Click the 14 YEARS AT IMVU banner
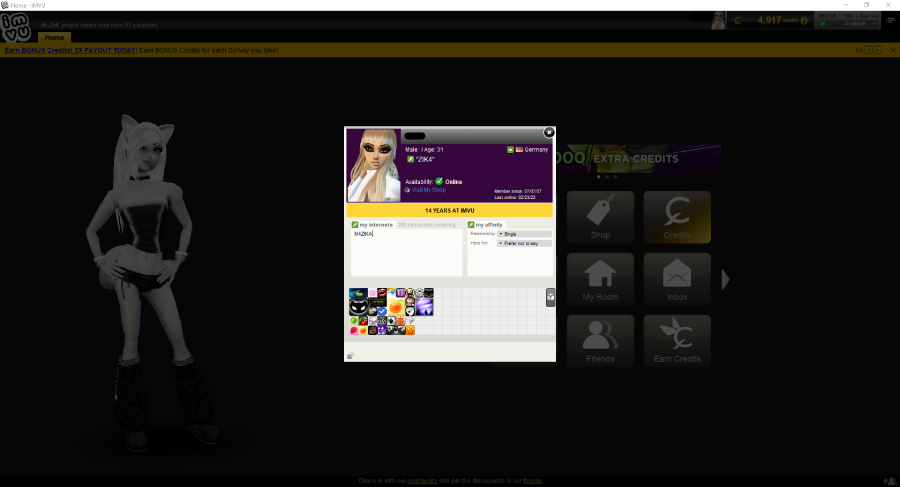Viewport: 900px width, 487px height. click(x=449, y=210)
